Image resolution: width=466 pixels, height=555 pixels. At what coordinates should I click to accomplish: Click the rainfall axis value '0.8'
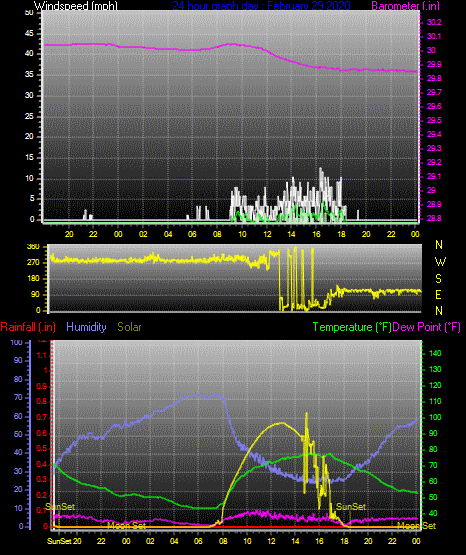[x=42, y=402]
